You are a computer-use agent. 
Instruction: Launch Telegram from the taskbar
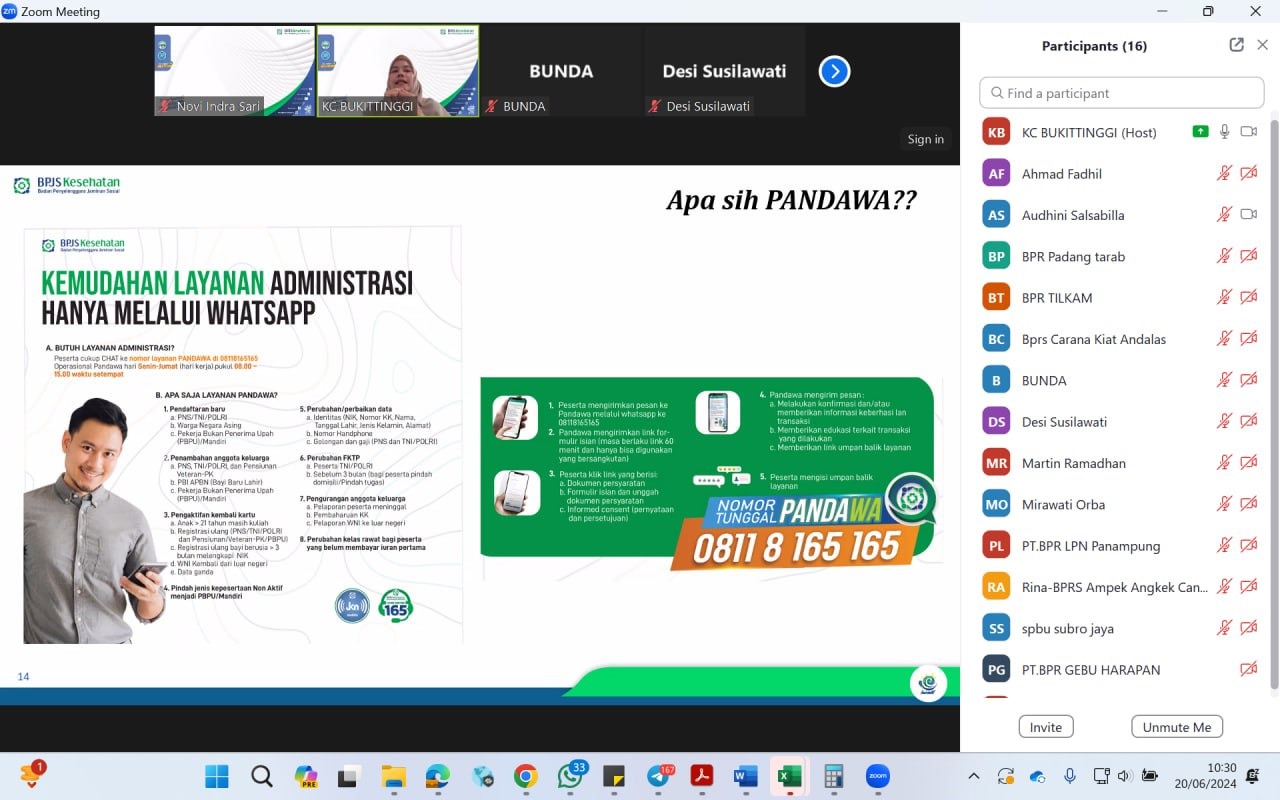[658, 776]
